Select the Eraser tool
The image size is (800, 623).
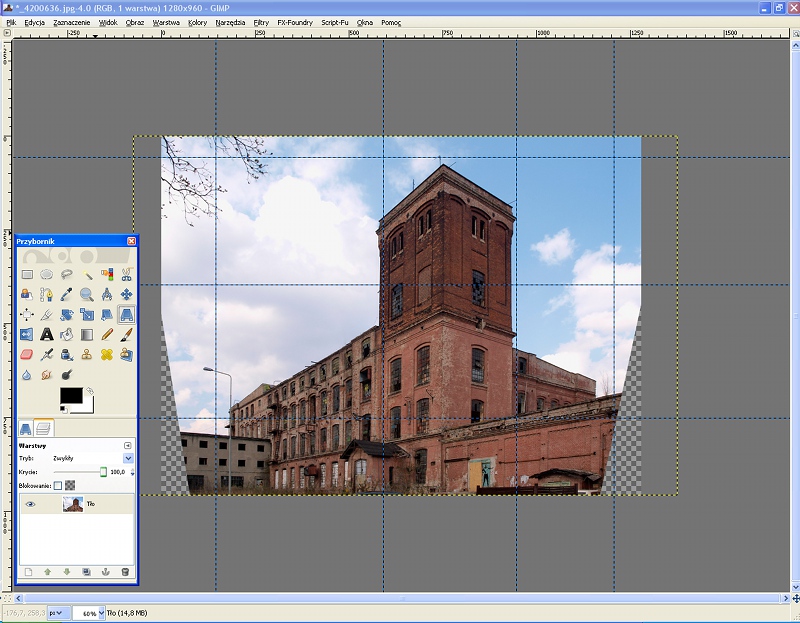pos(27,354)
